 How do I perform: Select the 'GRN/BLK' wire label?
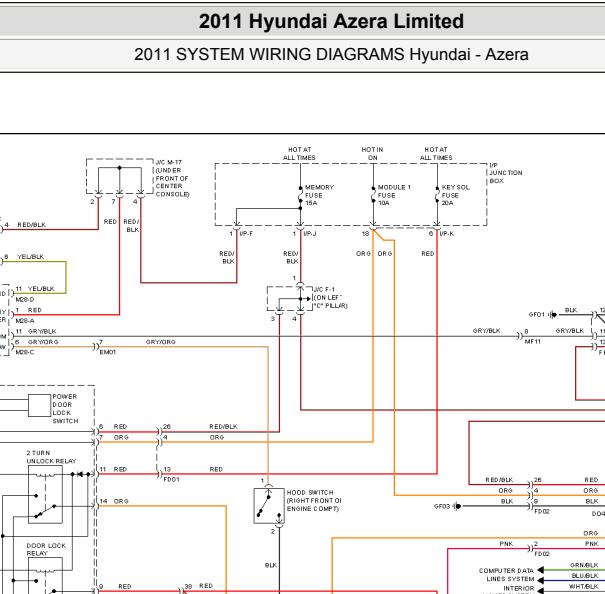[x=584, y=565]
